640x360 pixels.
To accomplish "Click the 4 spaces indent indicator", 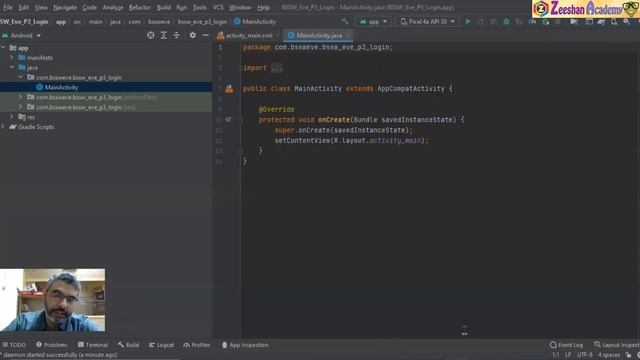I will [609, 355].
